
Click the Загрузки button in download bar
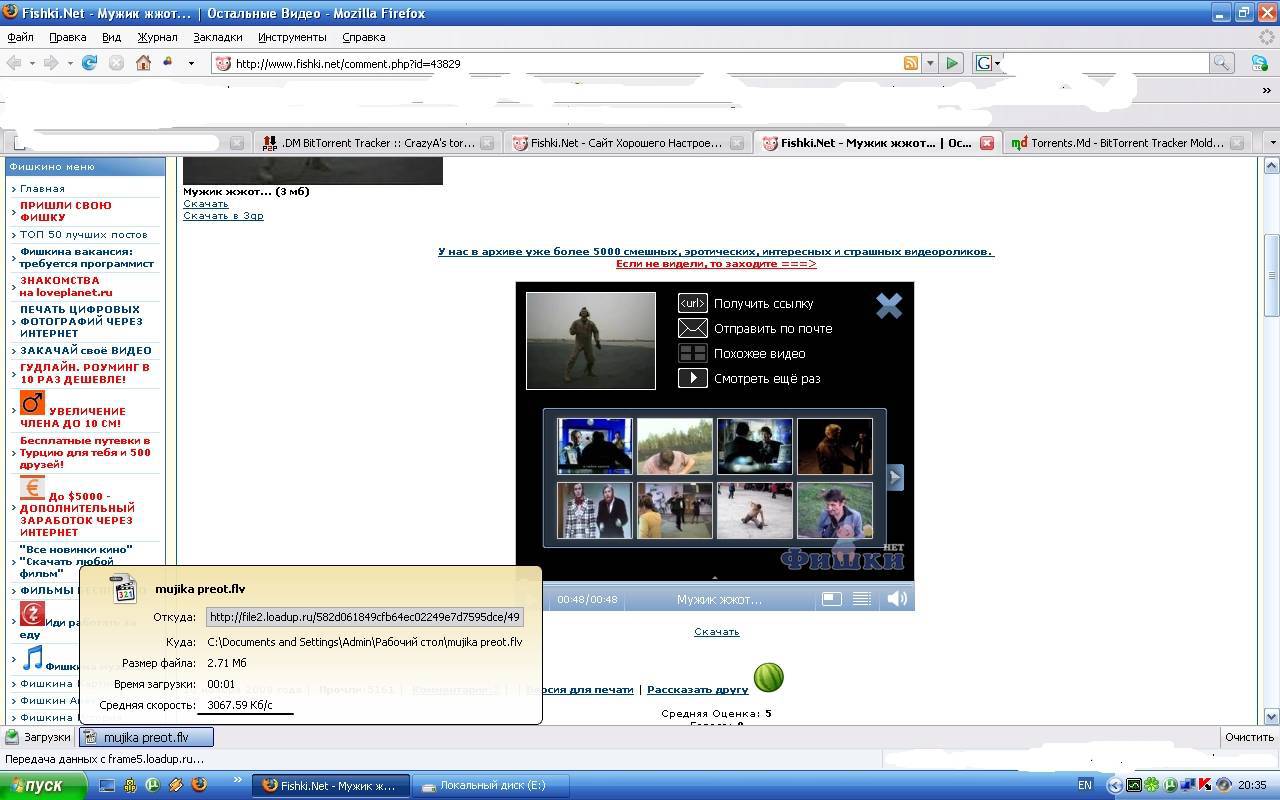pyautogui.click(x=39, y=737)
